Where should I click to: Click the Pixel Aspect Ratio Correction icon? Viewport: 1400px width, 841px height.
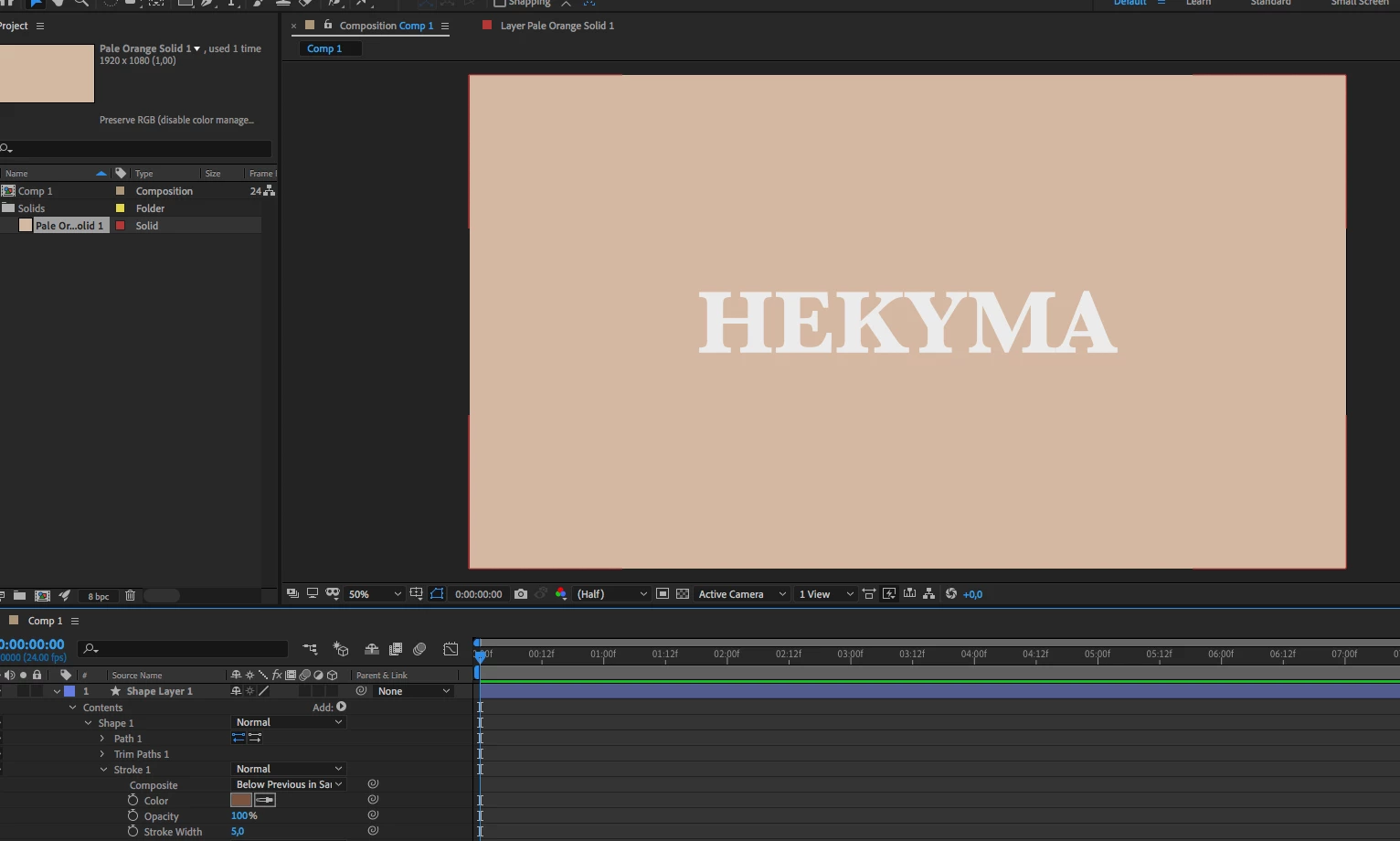869,593
